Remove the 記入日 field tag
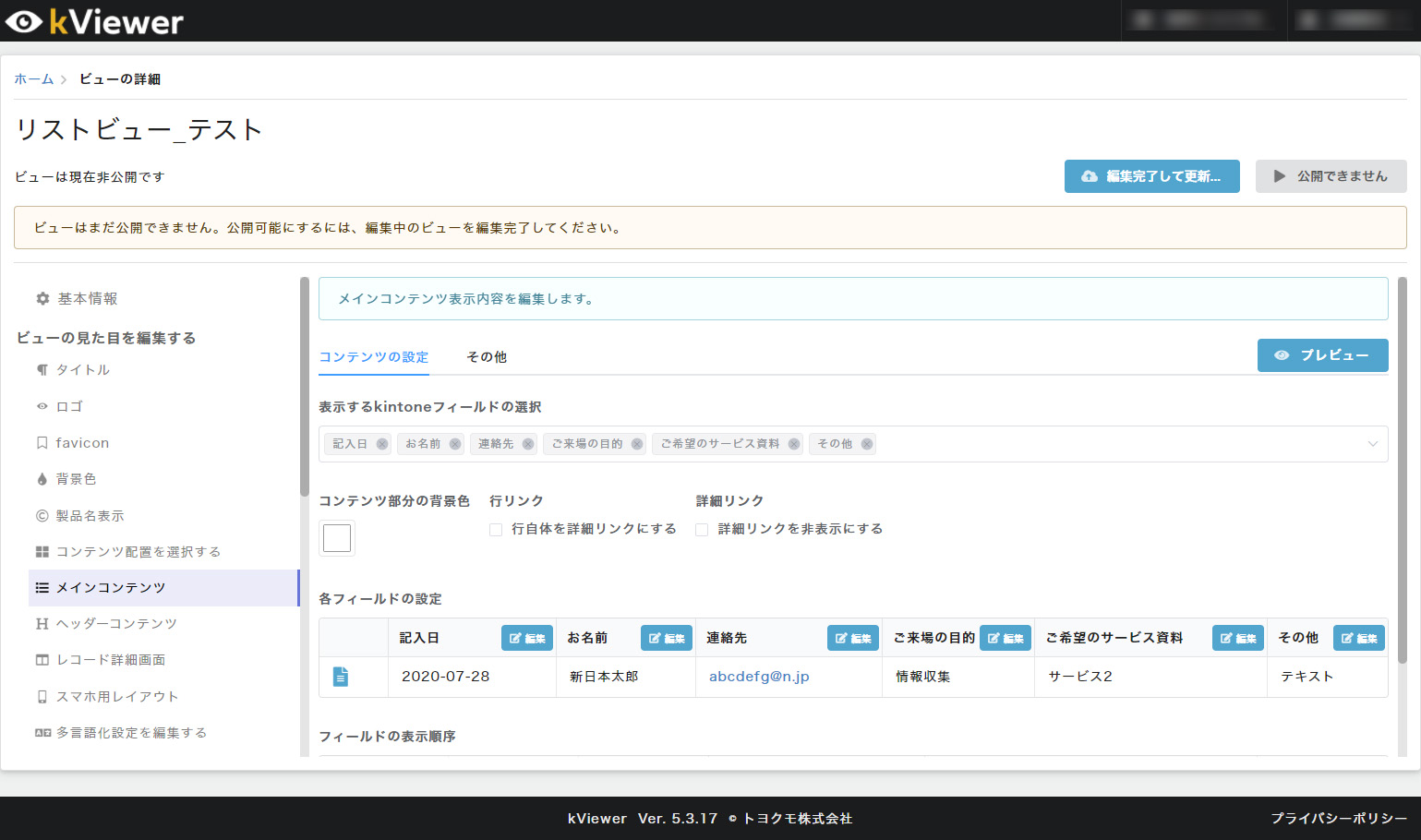1421x840 pixels. pos(382,444)
